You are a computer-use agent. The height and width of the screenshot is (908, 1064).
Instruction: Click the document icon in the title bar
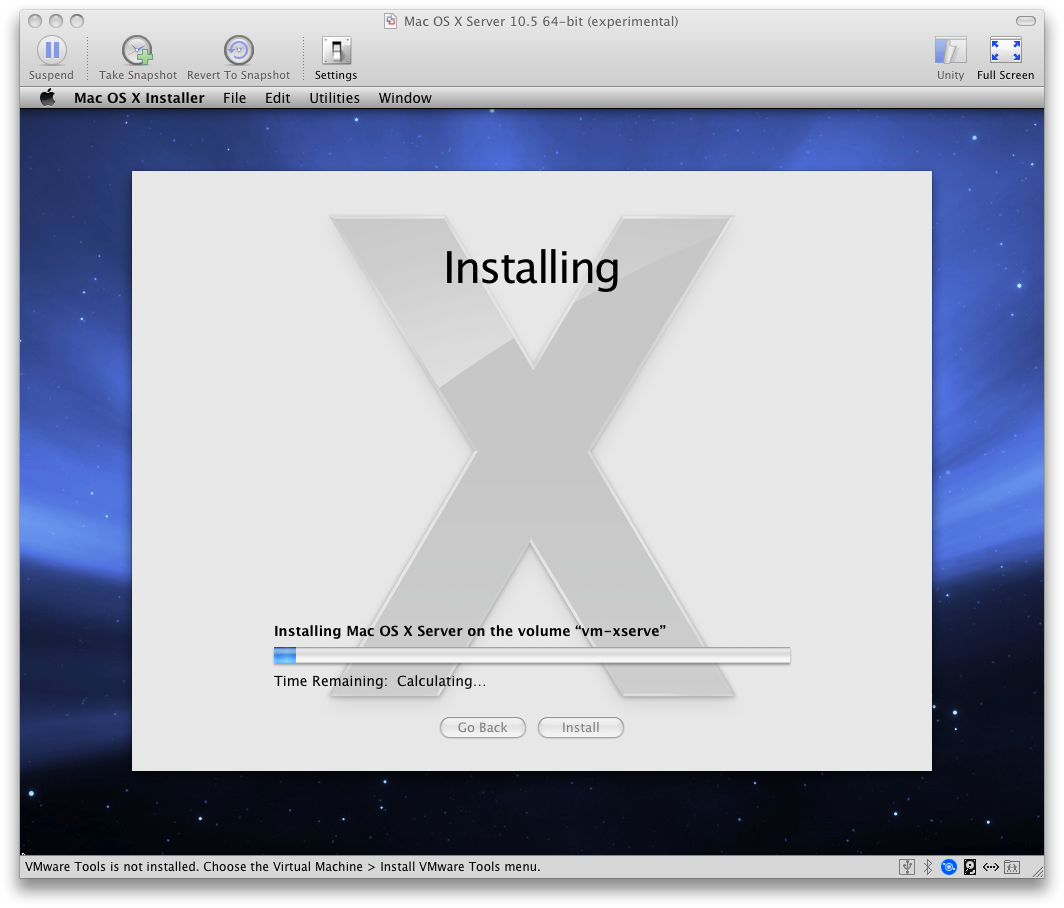coord(390,21)
